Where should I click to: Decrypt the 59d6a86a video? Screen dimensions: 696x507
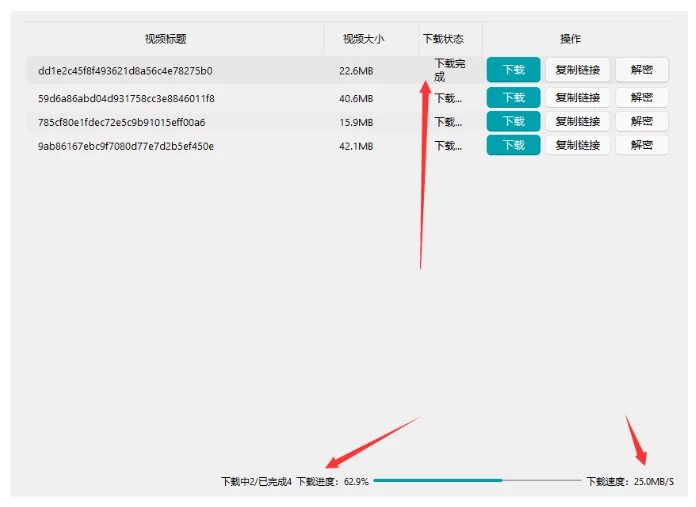(x=641, y=98)
